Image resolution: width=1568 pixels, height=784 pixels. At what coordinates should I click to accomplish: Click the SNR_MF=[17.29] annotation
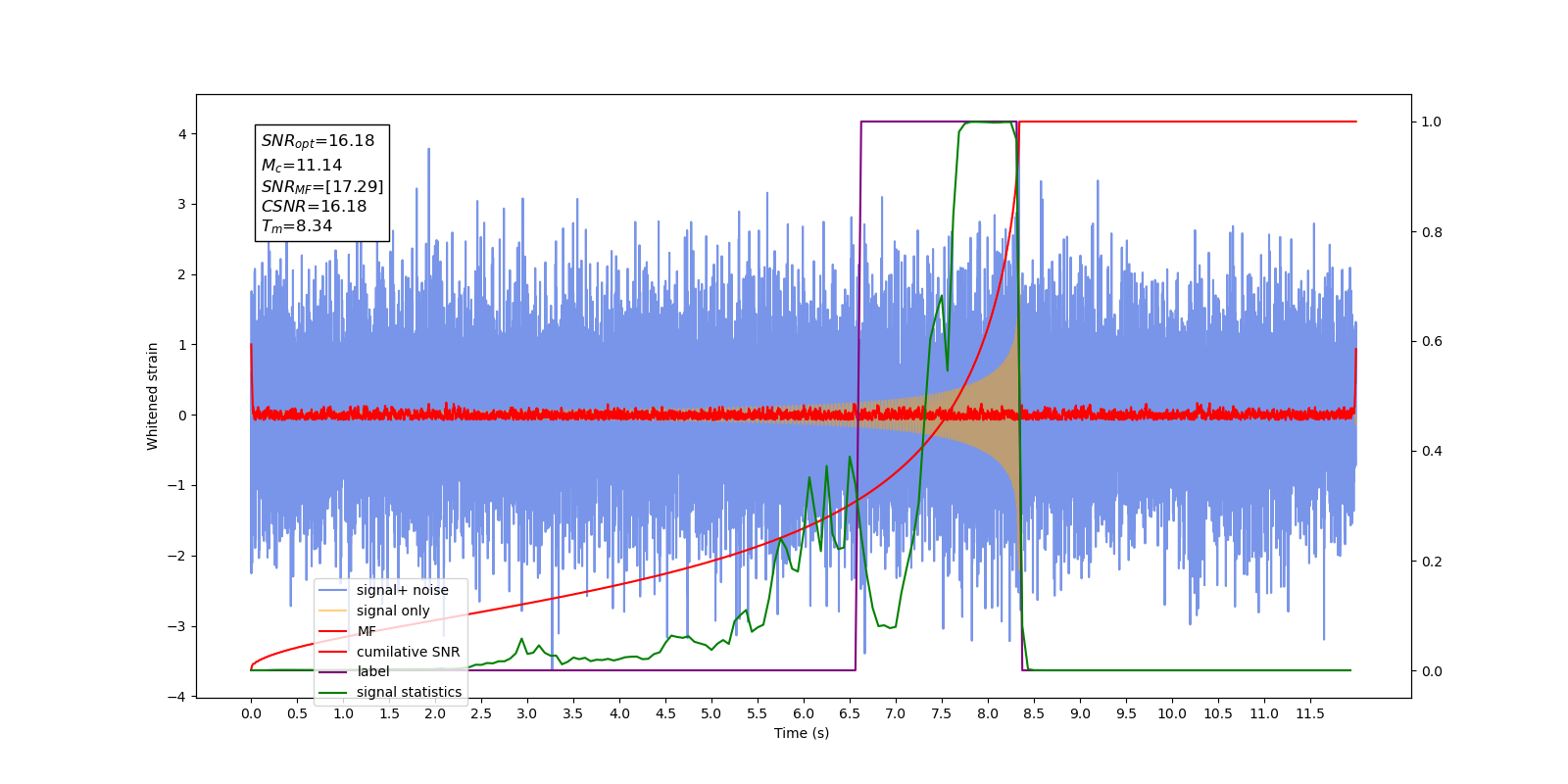click(322, 186)
